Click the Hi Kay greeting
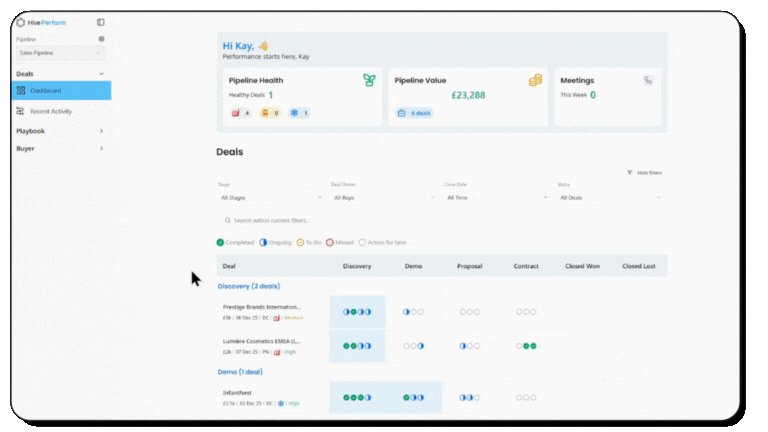Image resolution: width=768 pixels, height=432 pixels. (245, 46)
